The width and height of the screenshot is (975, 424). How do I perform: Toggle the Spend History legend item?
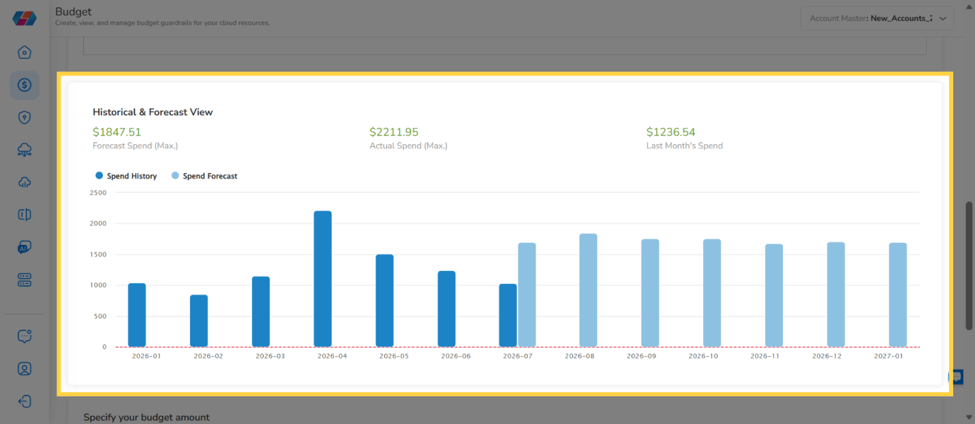tap(126, 176)
